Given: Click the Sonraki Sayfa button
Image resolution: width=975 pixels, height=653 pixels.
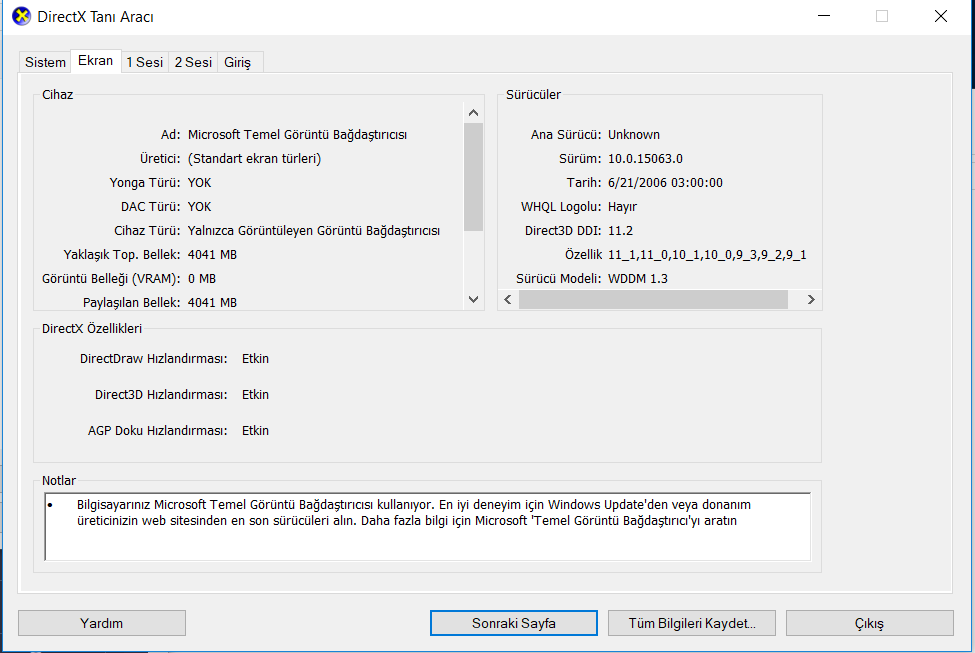Looking at the screenshot, I should [x=514, y=623].
